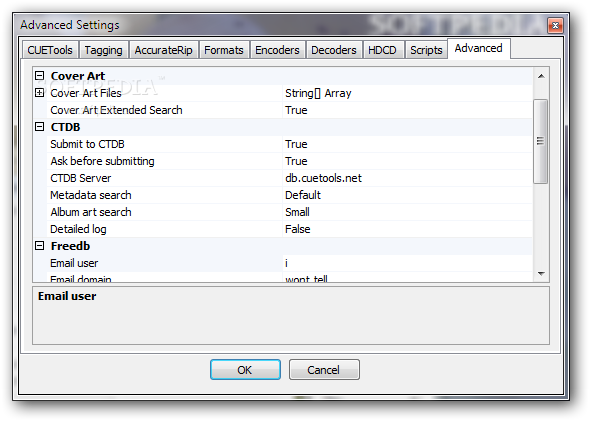
Task: Close the Advanced Settings dialog
Action: tap(555, 26)
